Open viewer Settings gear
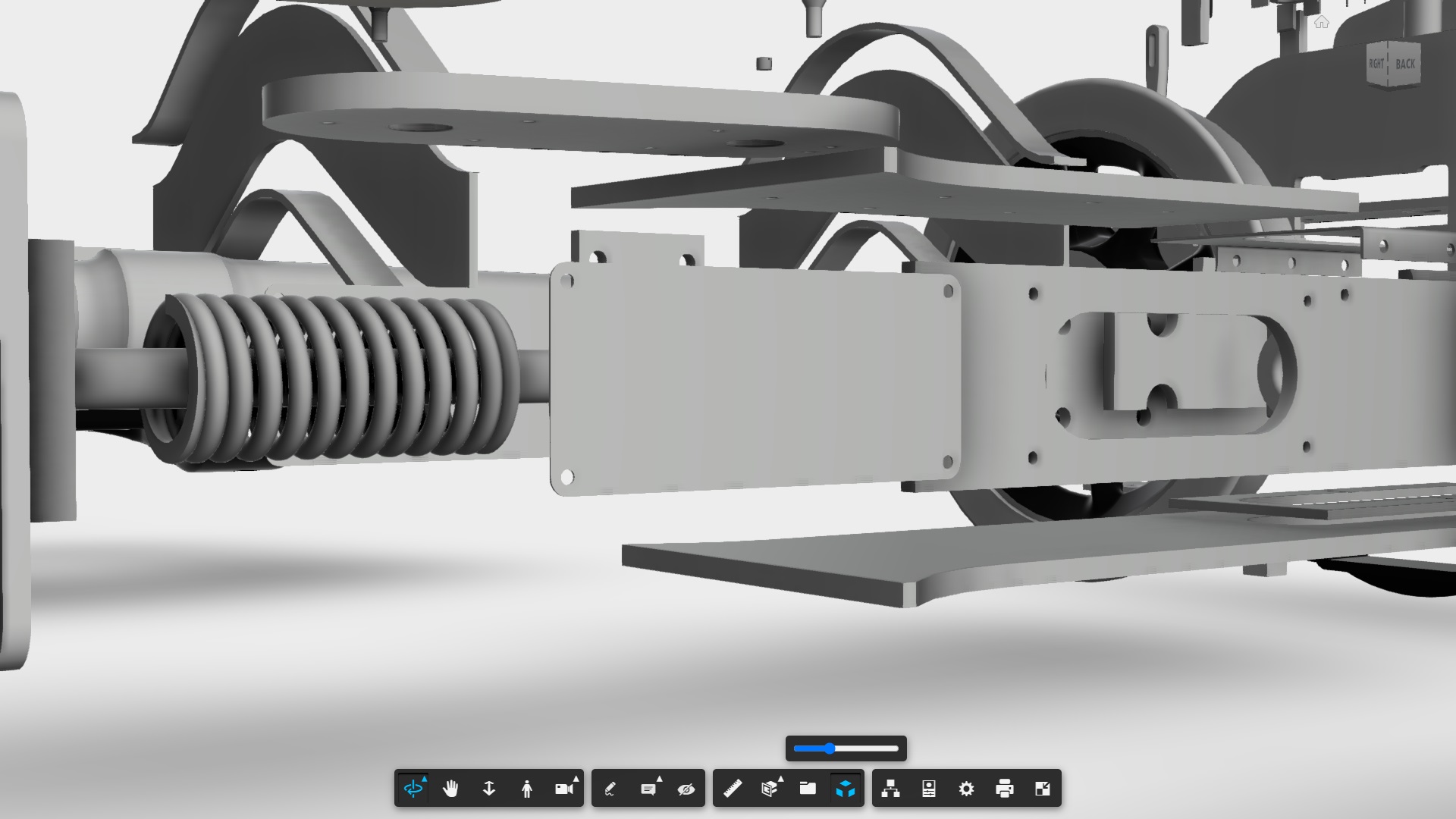This screenshot has height=819, width=1456. click(966, 789)
